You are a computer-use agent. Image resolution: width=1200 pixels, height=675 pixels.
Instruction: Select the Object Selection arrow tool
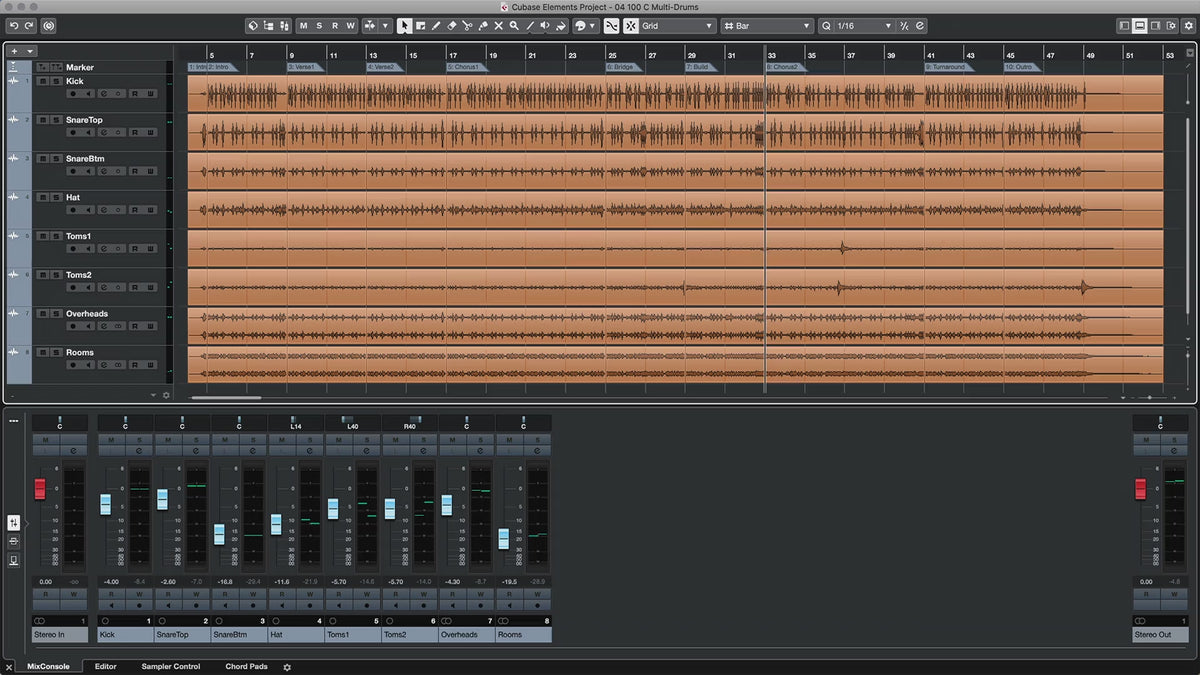[404, 26]
